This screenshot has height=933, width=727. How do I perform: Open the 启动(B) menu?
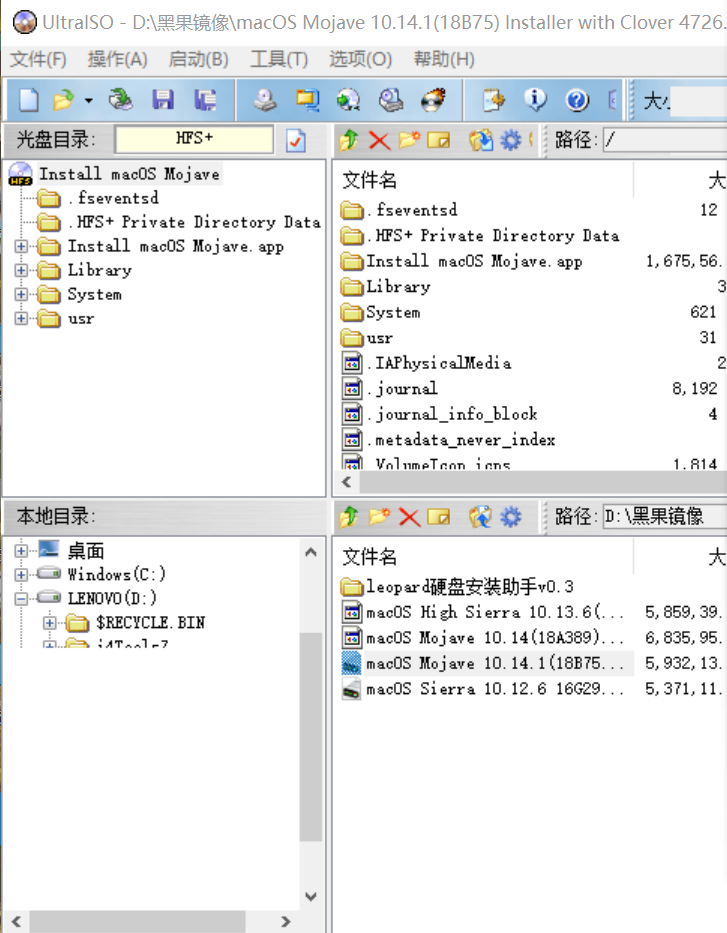199,59
